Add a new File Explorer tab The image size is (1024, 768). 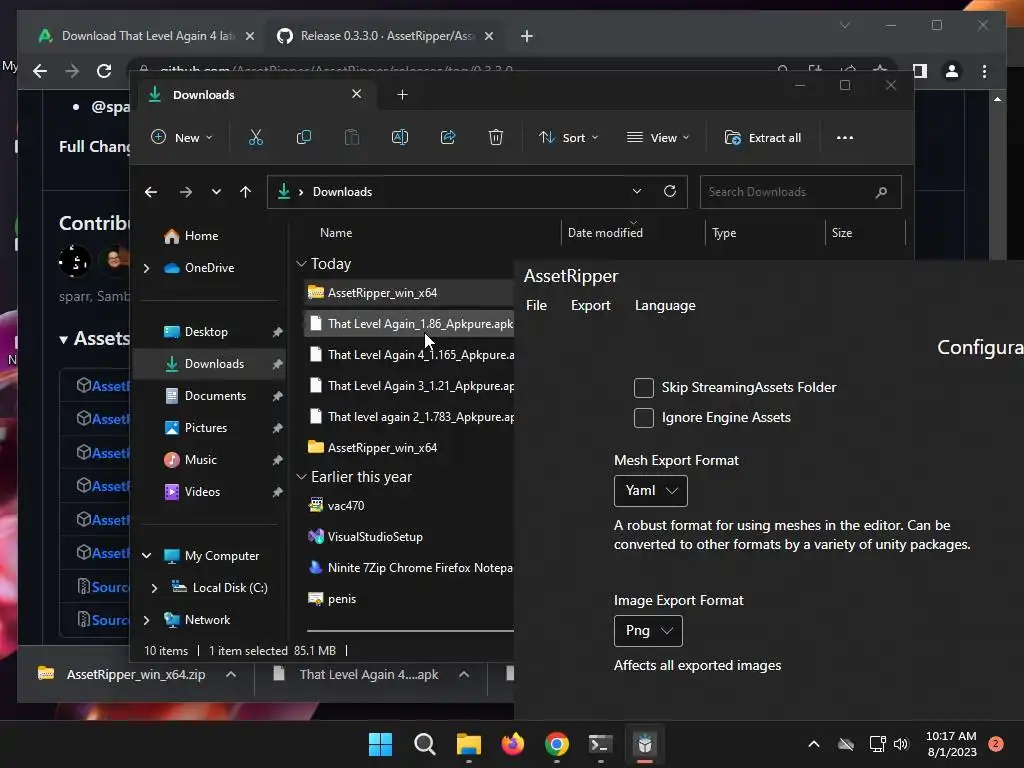pos(402,95)
